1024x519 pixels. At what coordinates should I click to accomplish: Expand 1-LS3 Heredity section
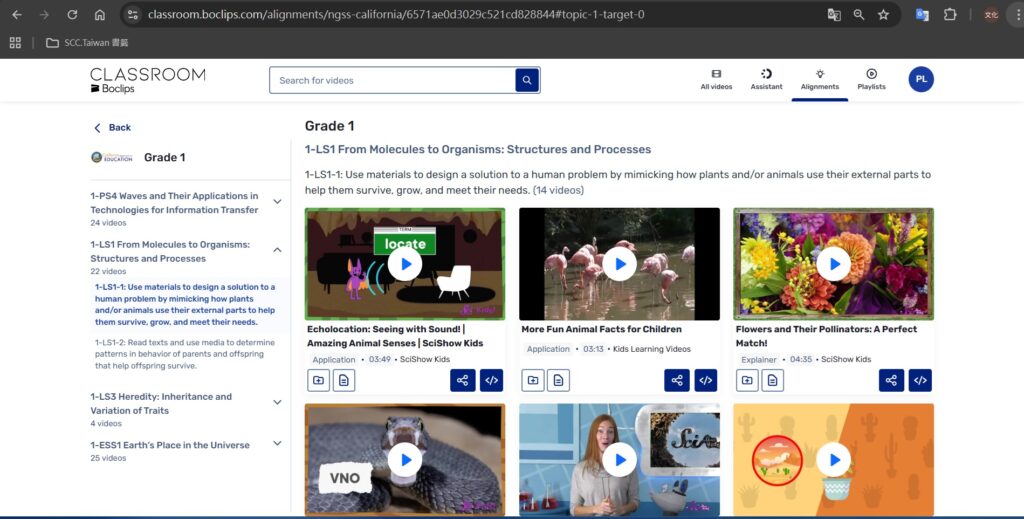click(x=277, y=402)
